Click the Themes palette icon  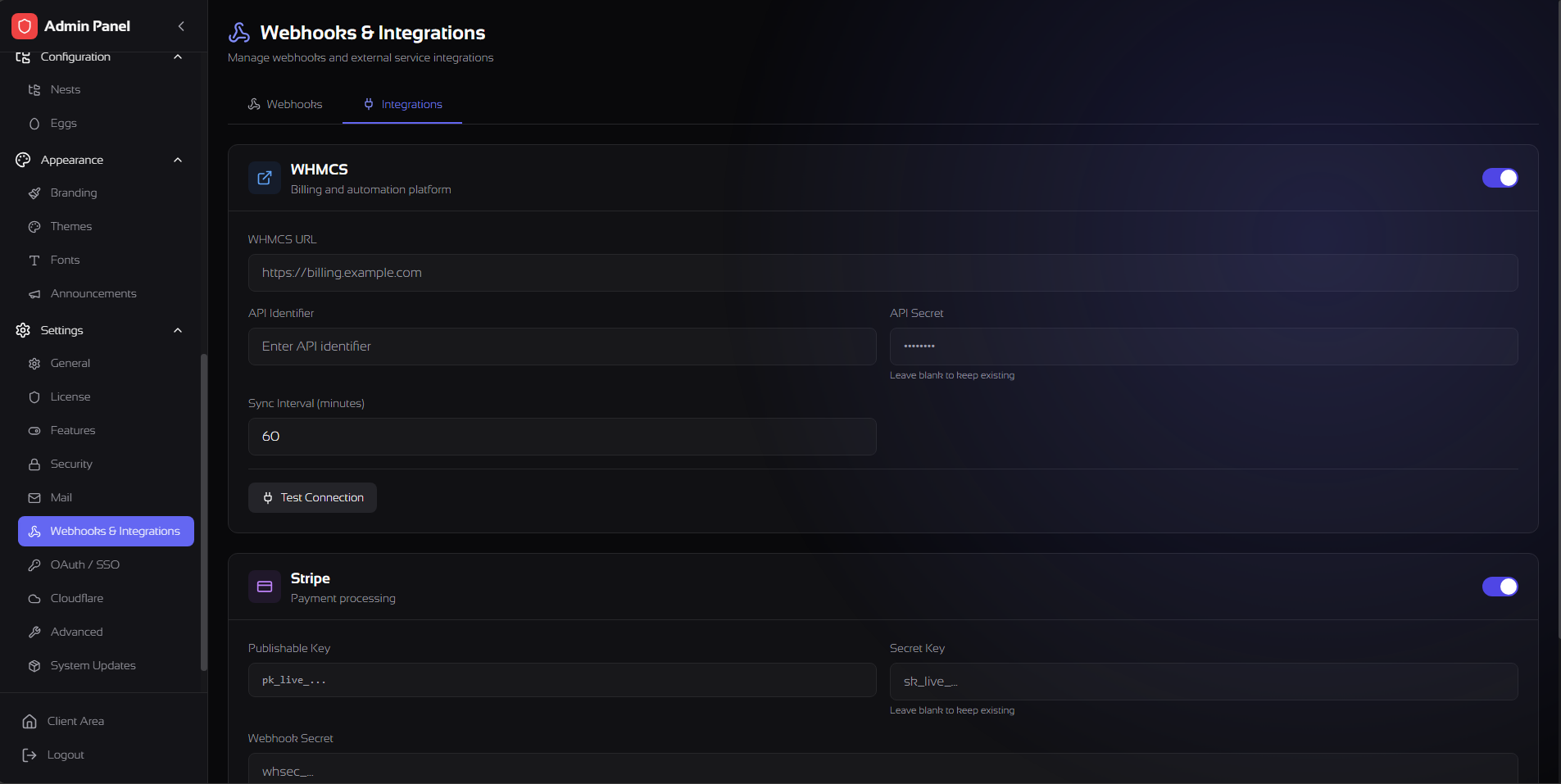tap(34, 227)
